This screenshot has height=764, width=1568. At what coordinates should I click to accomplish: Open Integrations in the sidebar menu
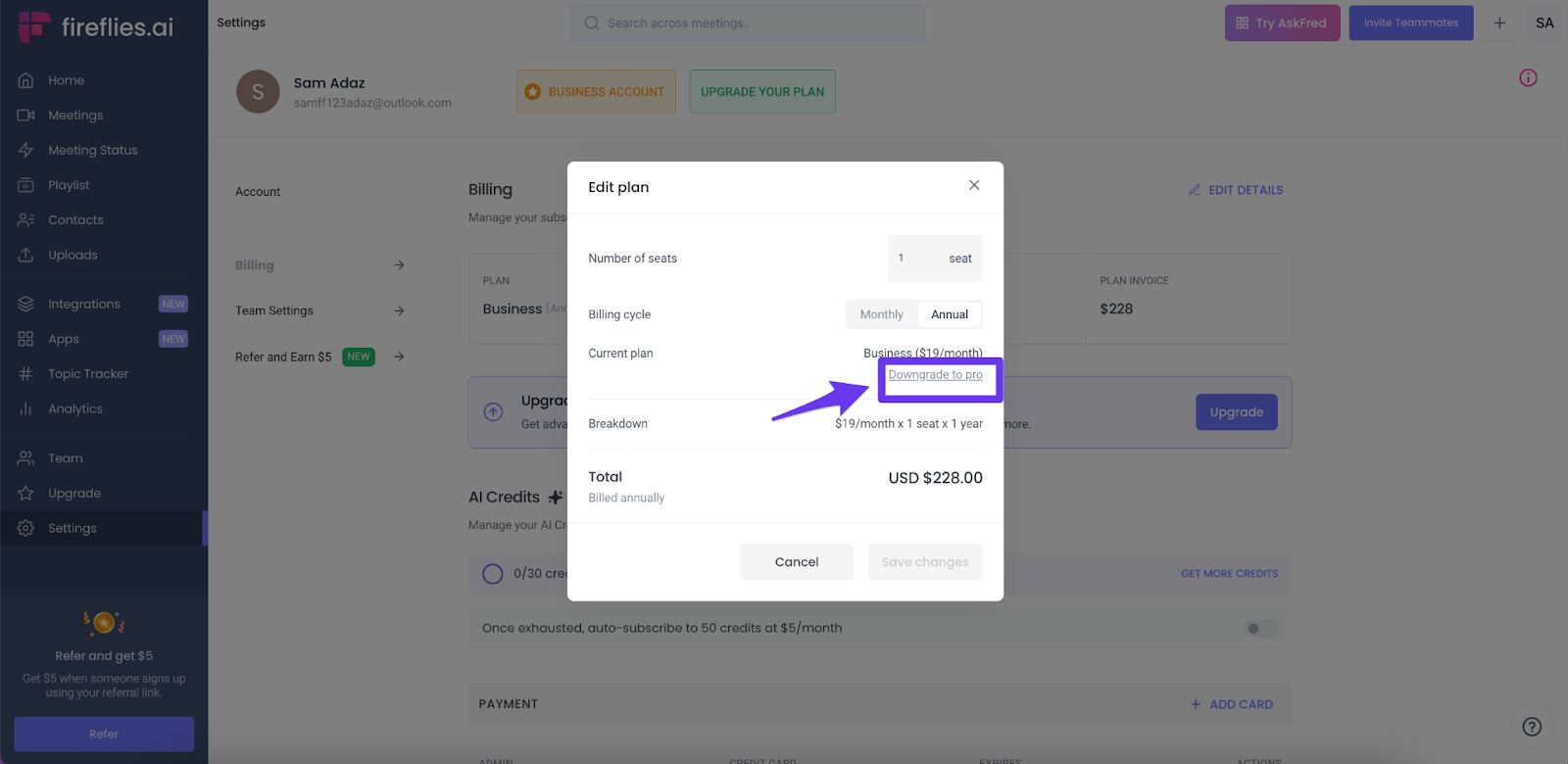84,305
